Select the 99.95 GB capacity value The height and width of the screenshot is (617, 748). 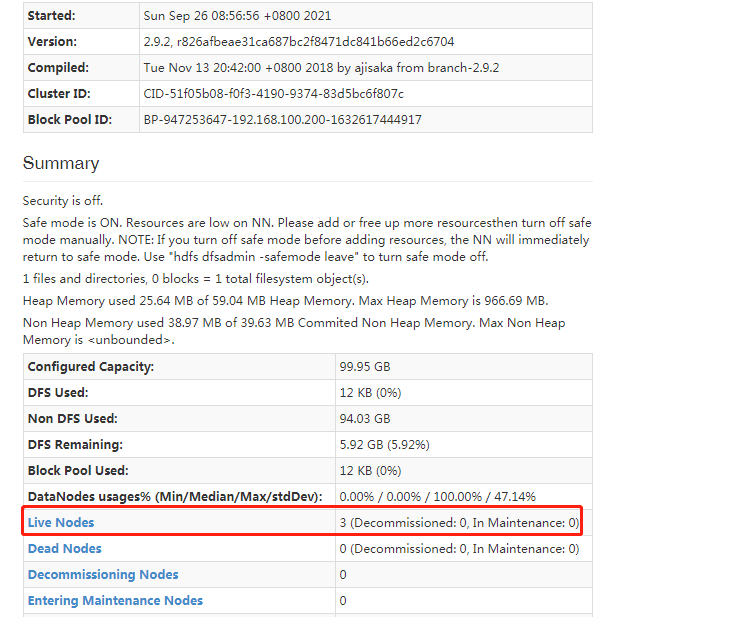tap(365, 366)
